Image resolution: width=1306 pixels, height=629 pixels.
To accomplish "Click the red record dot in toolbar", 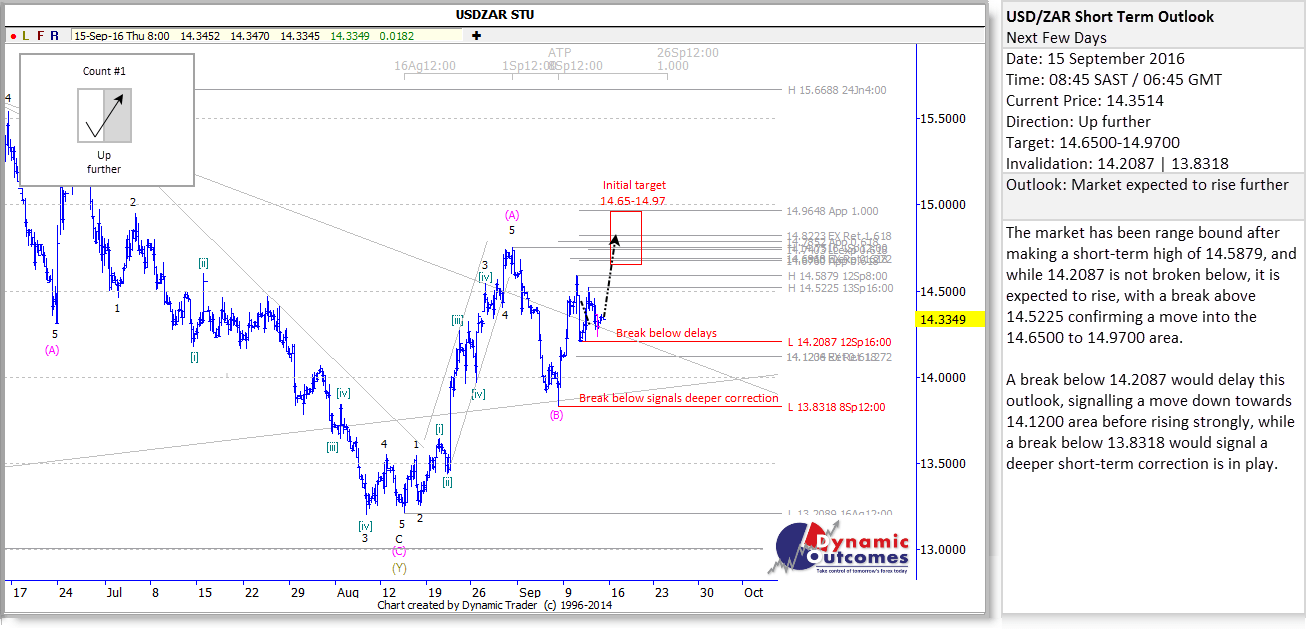I will pos(13,36).
